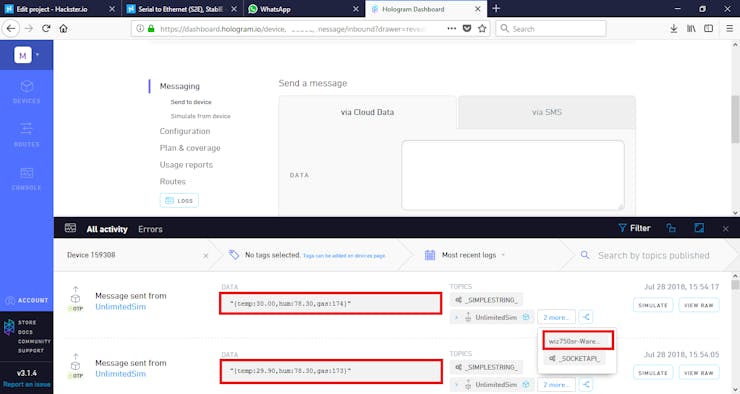Click Simulate for 15:54:05 message
The height and width of the screenshot is (394, 740).
pyautogui.click(x=653, y=373)
